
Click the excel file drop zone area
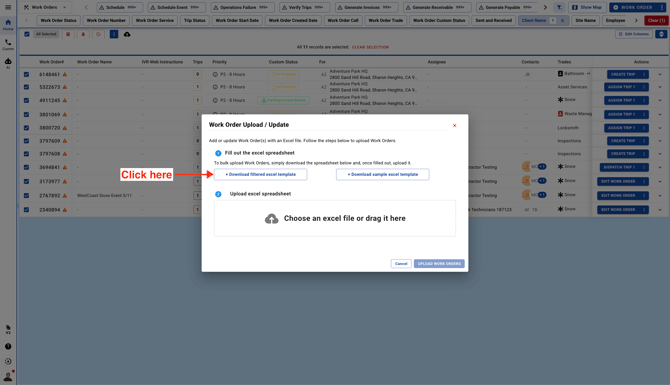pos(335,218)
